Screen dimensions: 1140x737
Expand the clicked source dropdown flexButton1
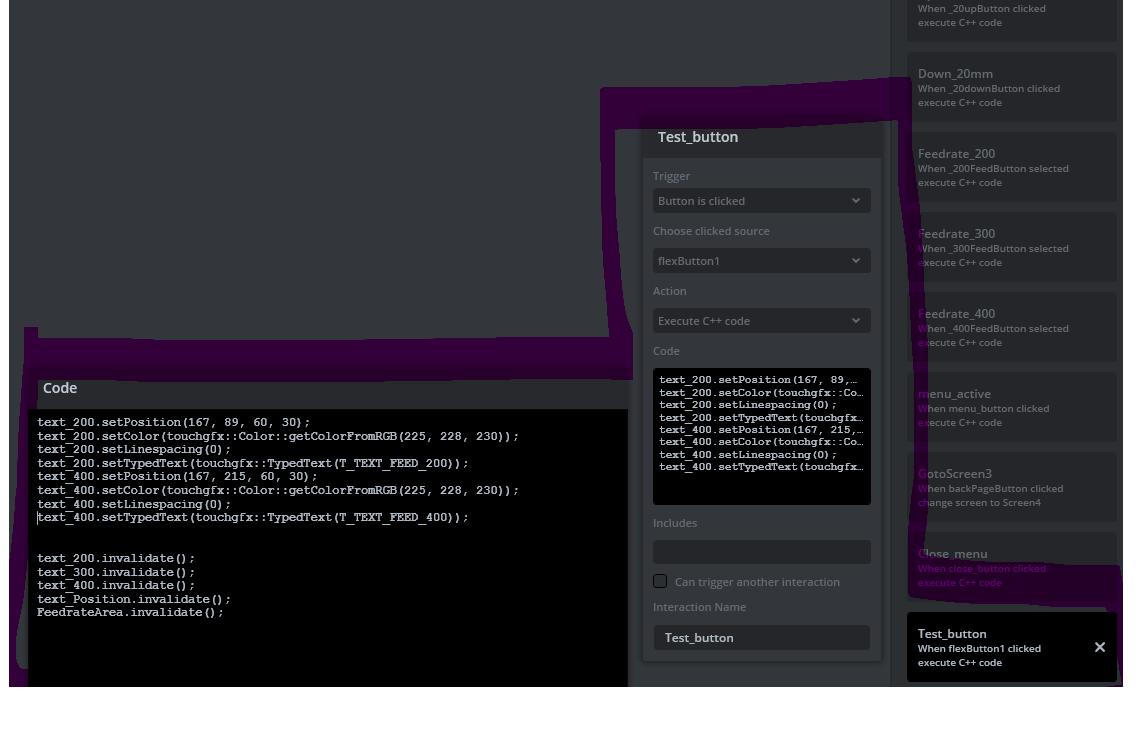[761, 261]
